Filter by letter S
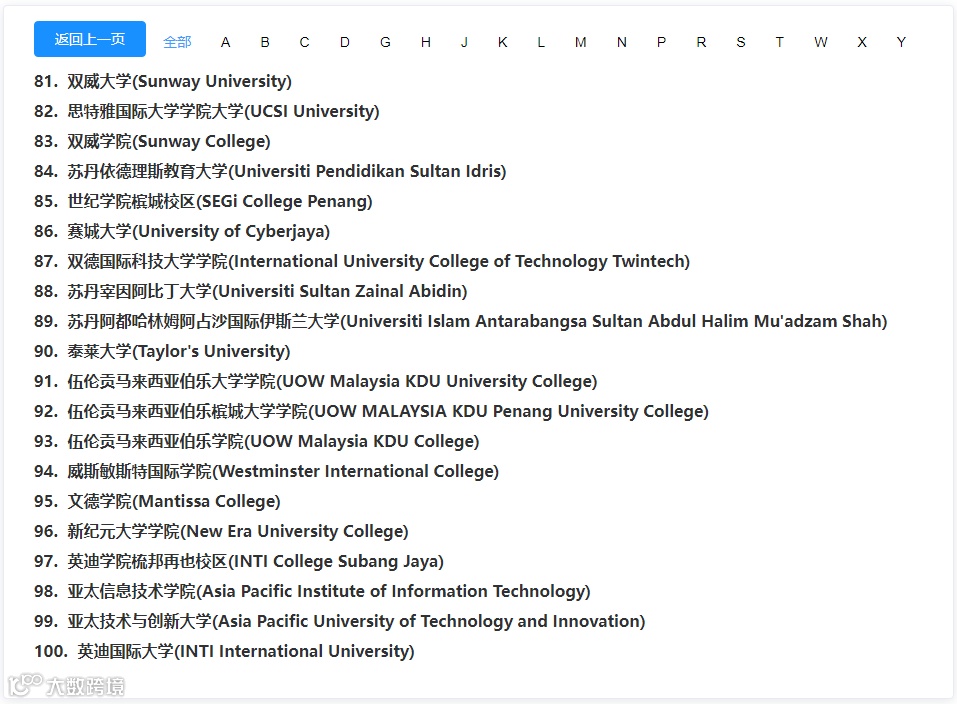957x704 pixels. 741,42
